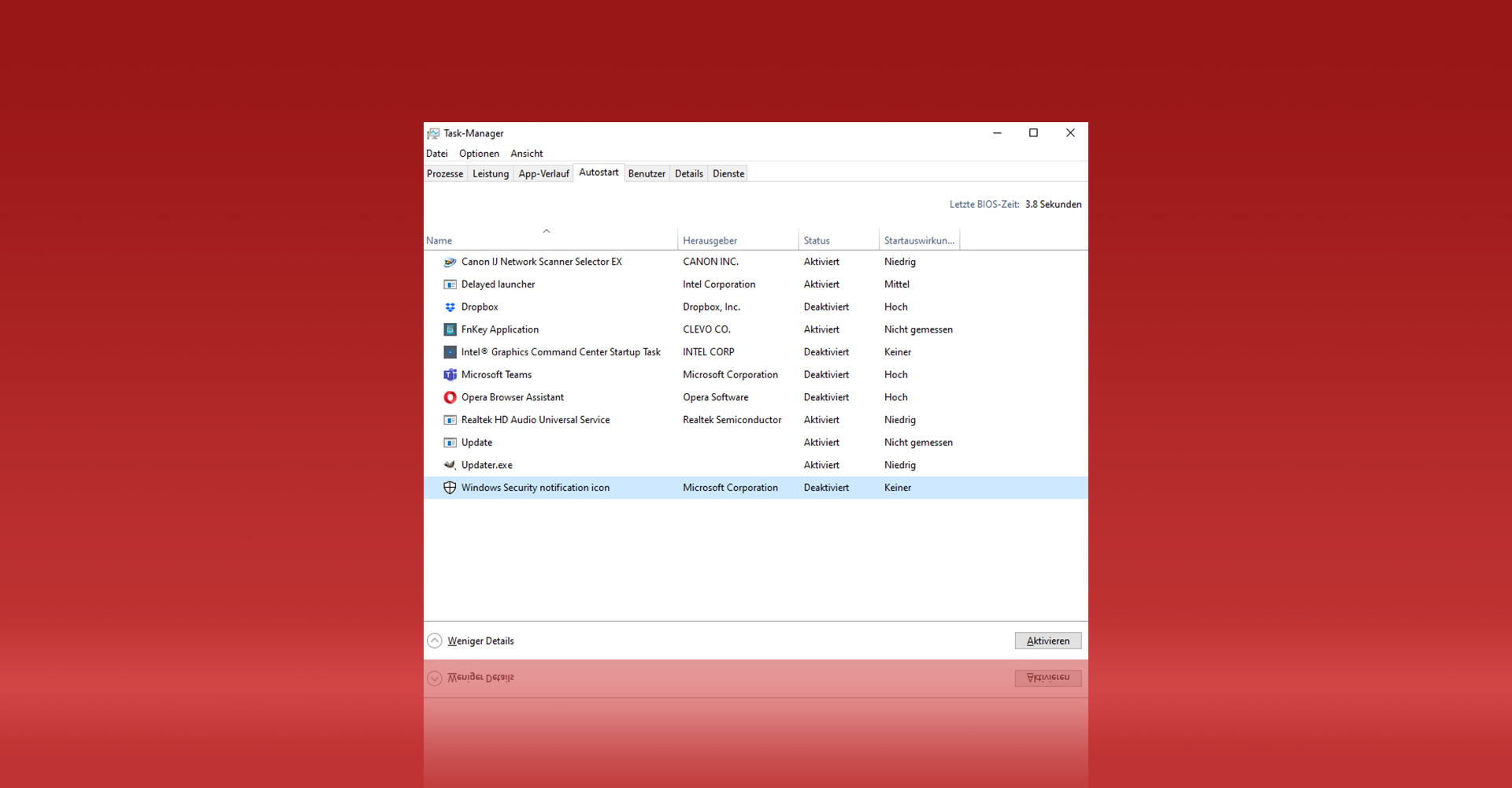Select Canon IJ Network Scanner Selector EX

[x=542, y=262]
